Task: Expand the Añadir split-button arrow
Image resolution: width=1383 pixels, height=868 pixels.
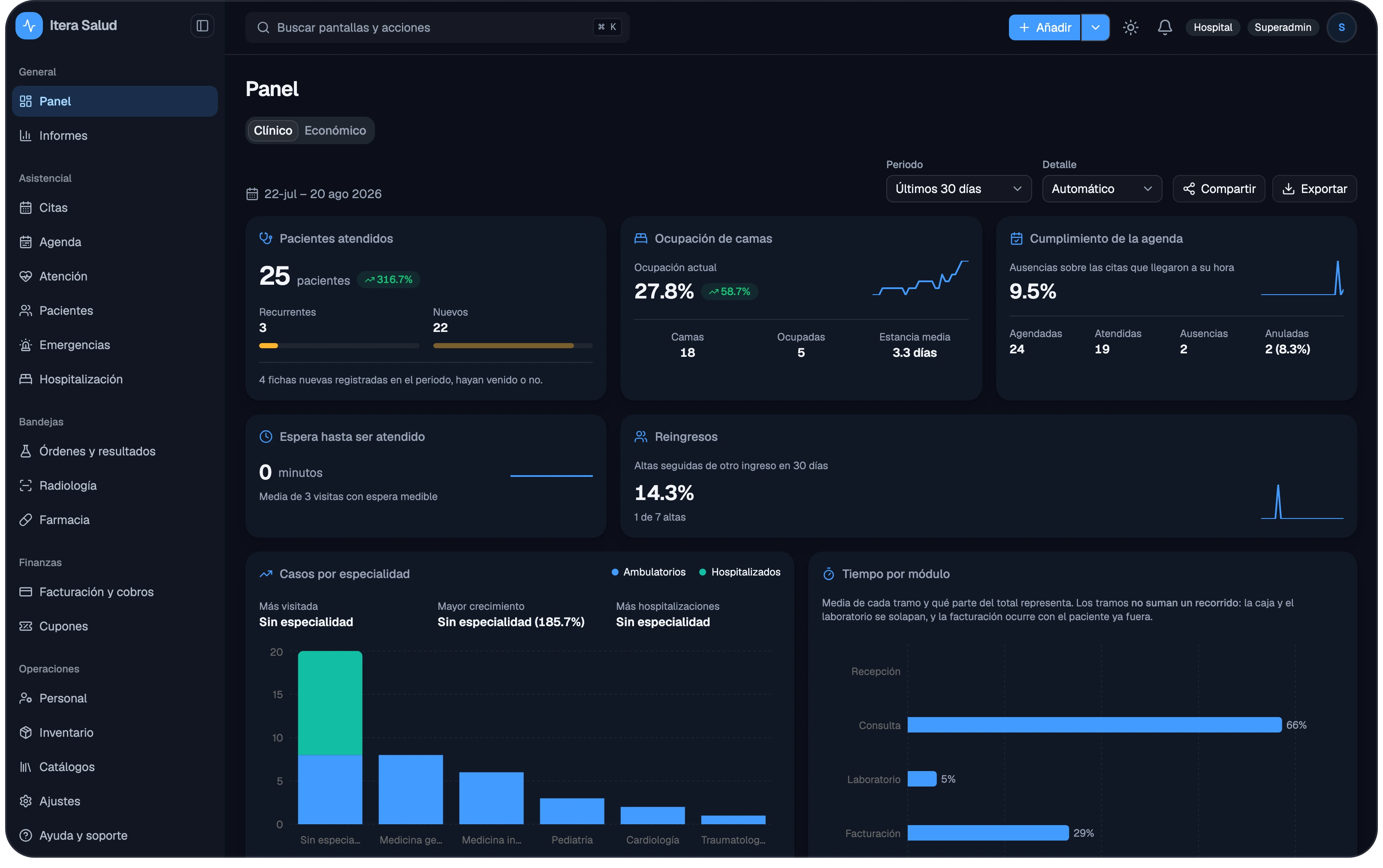Action: pos(1095,27)
